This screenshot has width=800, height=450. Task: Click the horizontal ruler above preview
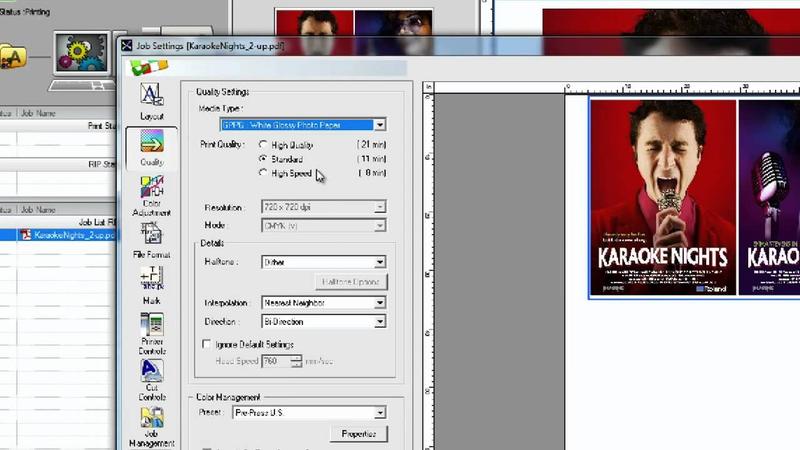617,87
